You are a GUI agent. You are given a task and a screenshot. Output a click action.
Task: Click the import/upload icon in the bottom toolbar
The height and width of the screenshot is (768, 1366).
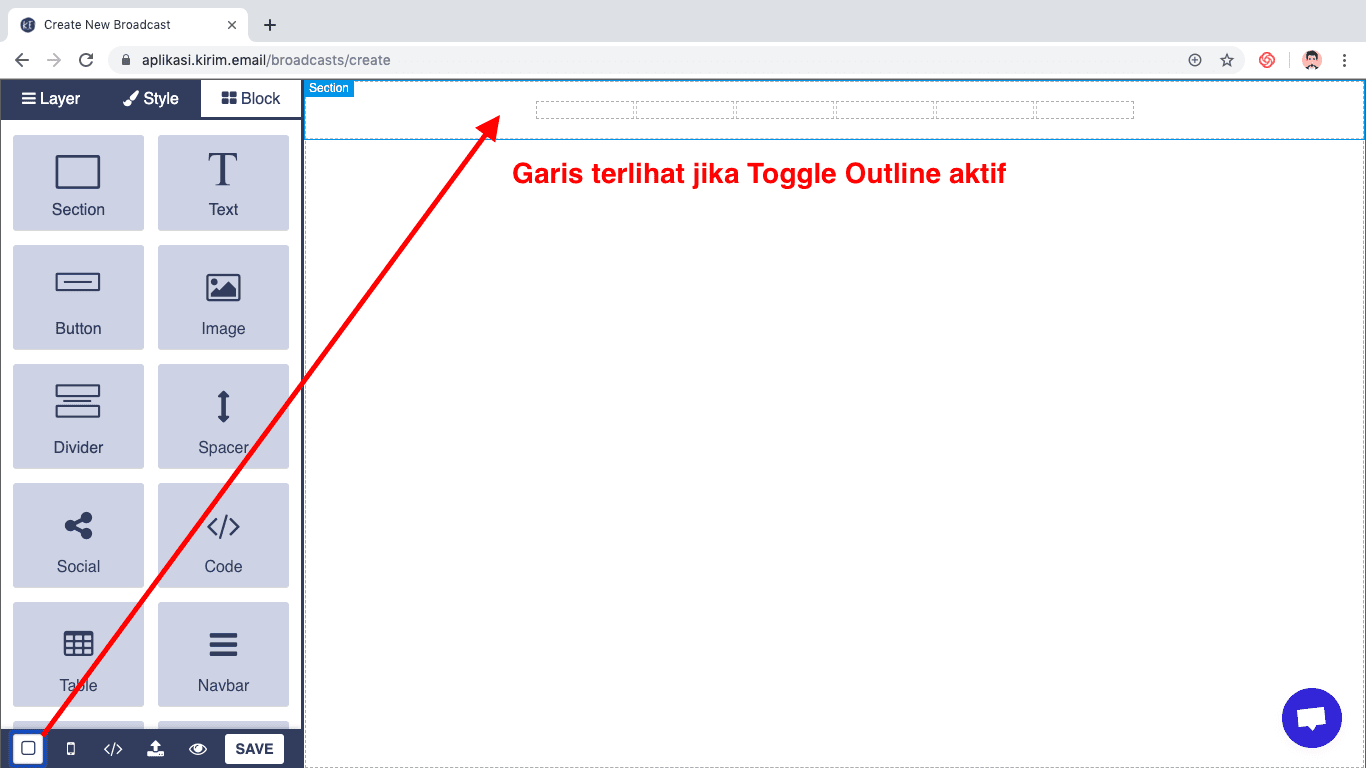(155, 748)
